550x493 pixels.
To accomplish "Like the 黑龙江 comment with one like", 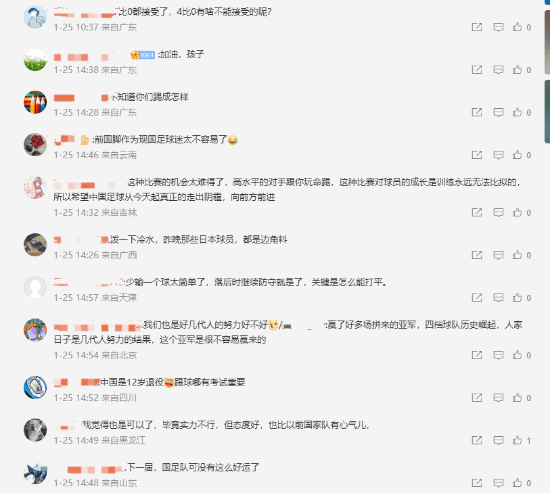I will (x=517, y=440).
